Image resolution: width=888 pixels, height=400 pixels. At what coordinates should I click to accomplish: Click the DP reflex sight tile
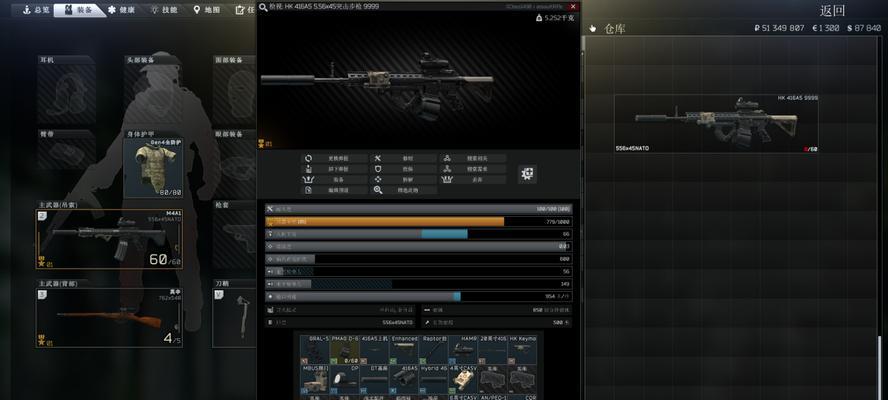pyautogui.click(x=344, y=379)
